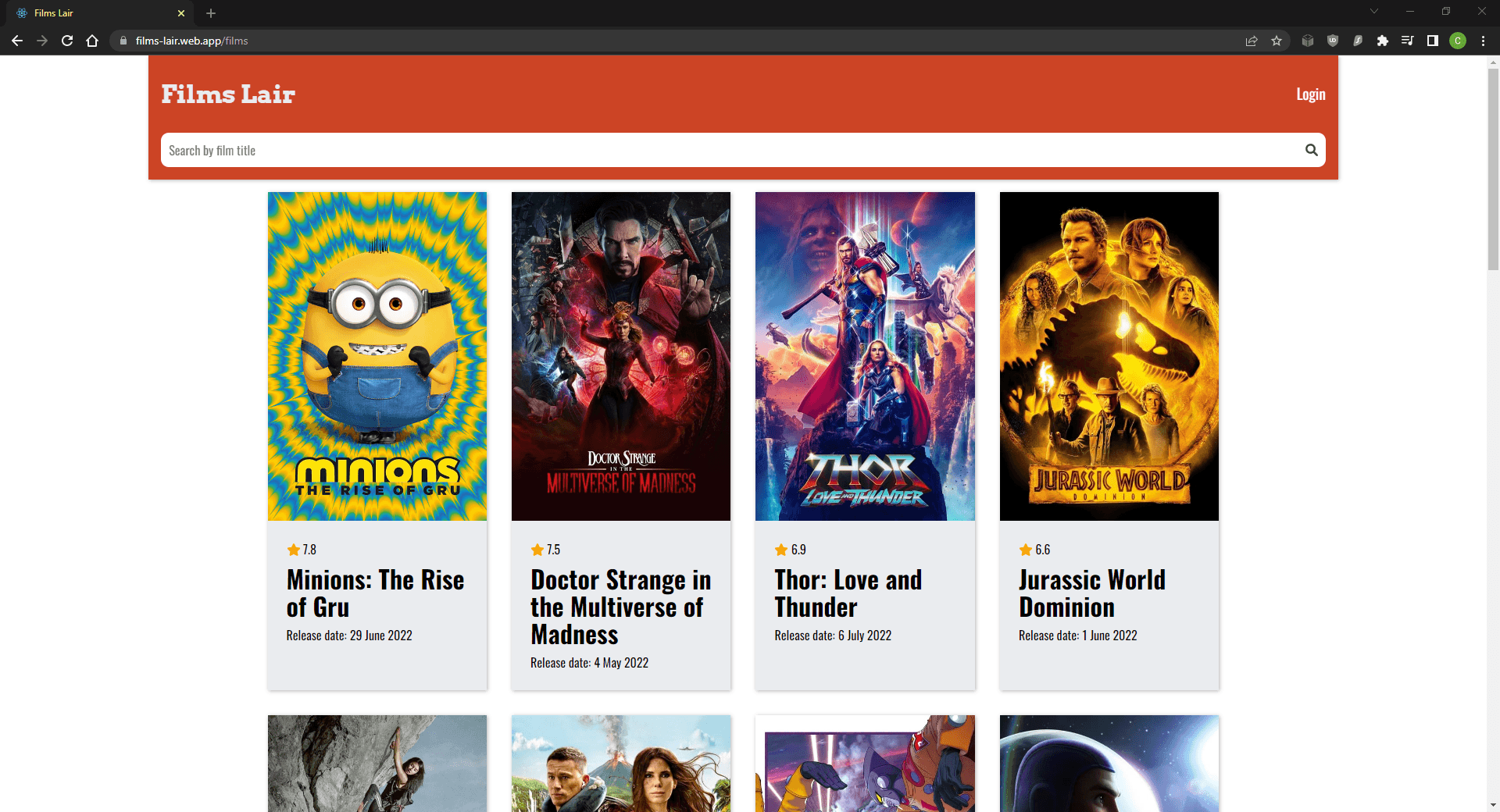Viewport: 1500px width, 812px height.
Task: Open the space helmet film poster
Action: 1109,764
